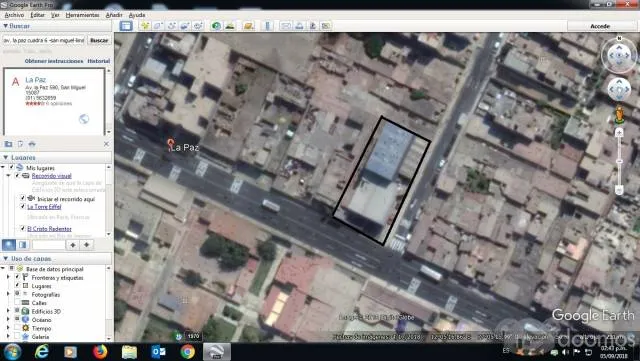The height and width of the screenshot is (361, 640).
Task: Move item up in Places arrow
Action: (x=73, y=245)
